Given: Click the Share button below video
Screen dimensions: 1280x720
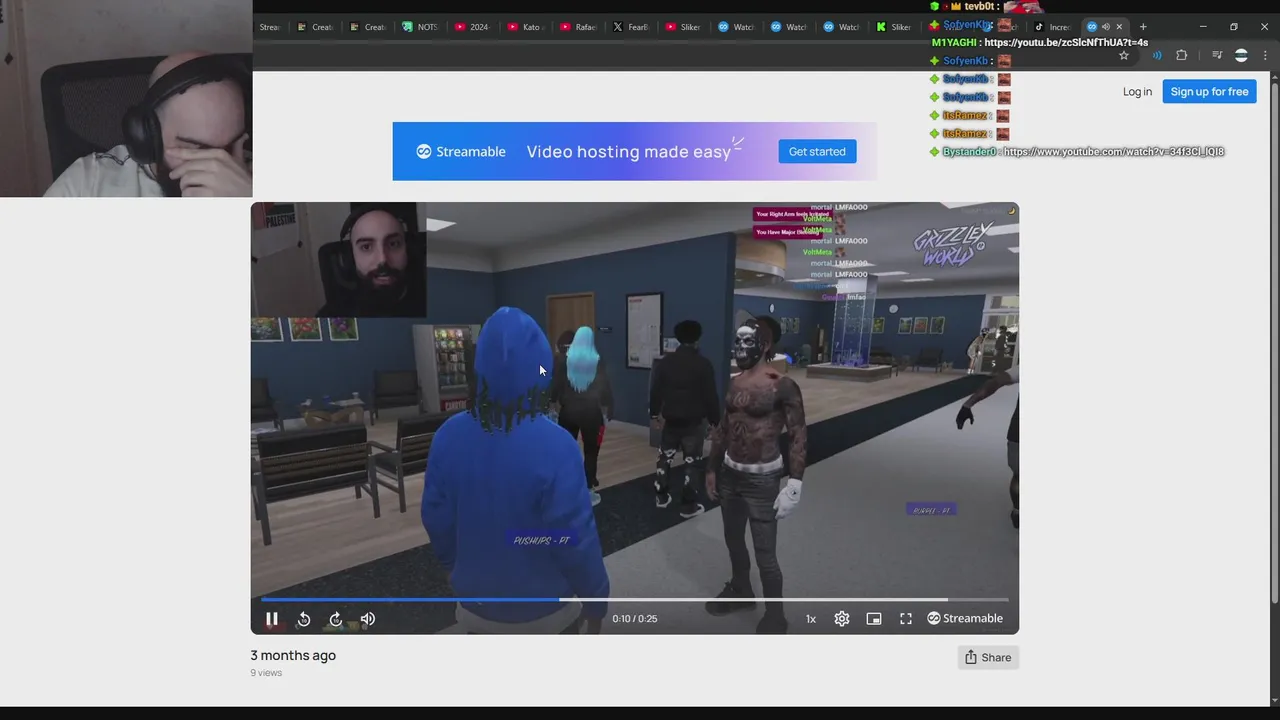Looking at the screenshot, I should click(x=988, y=657).
